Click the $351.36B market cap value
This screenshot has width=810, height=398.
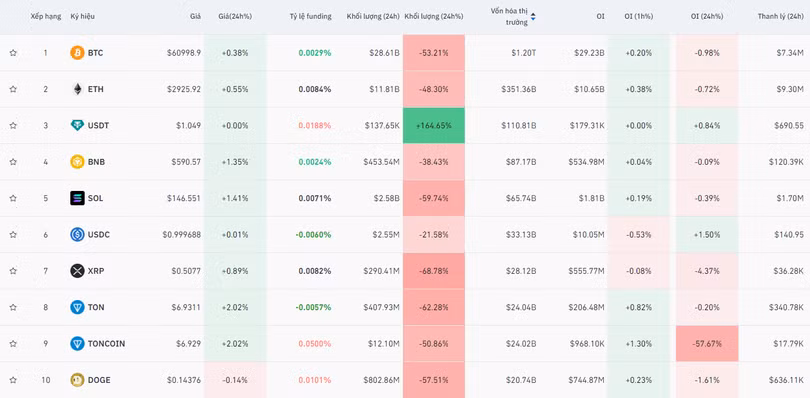click(519, 89)
